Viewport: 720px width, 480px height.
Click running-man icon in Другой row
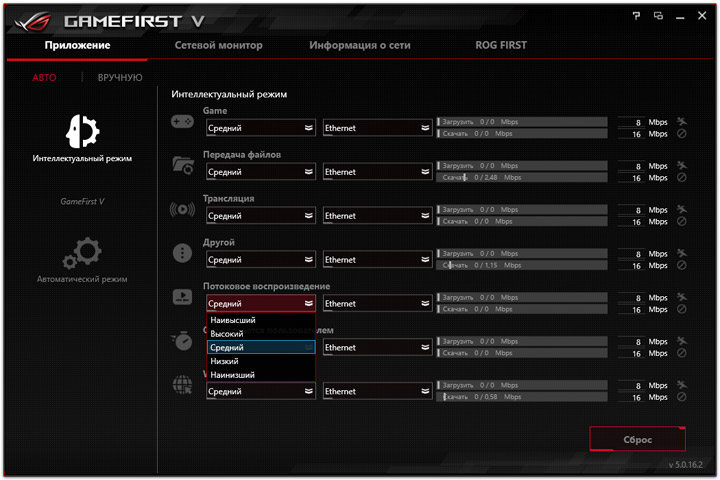[682, 253]
